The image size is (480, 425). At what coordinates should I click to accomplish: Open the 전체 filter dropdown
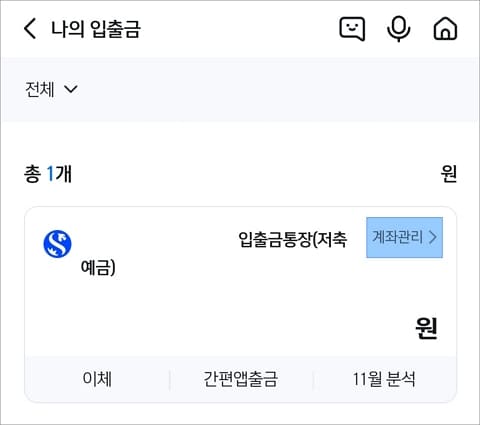click(x=51, y=89)
